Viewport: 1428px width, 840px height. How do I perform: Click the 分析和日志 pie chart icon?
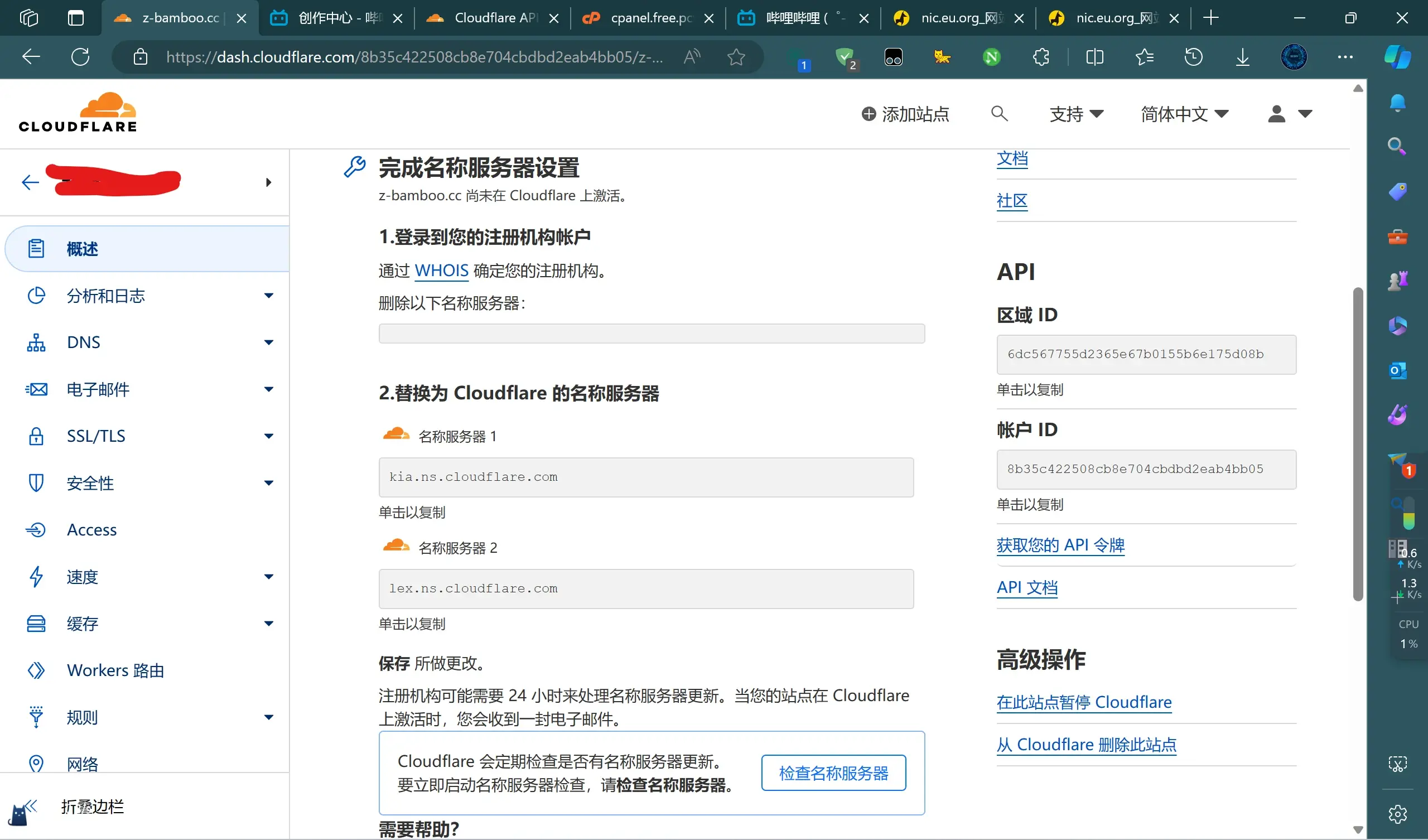point(36,295)
